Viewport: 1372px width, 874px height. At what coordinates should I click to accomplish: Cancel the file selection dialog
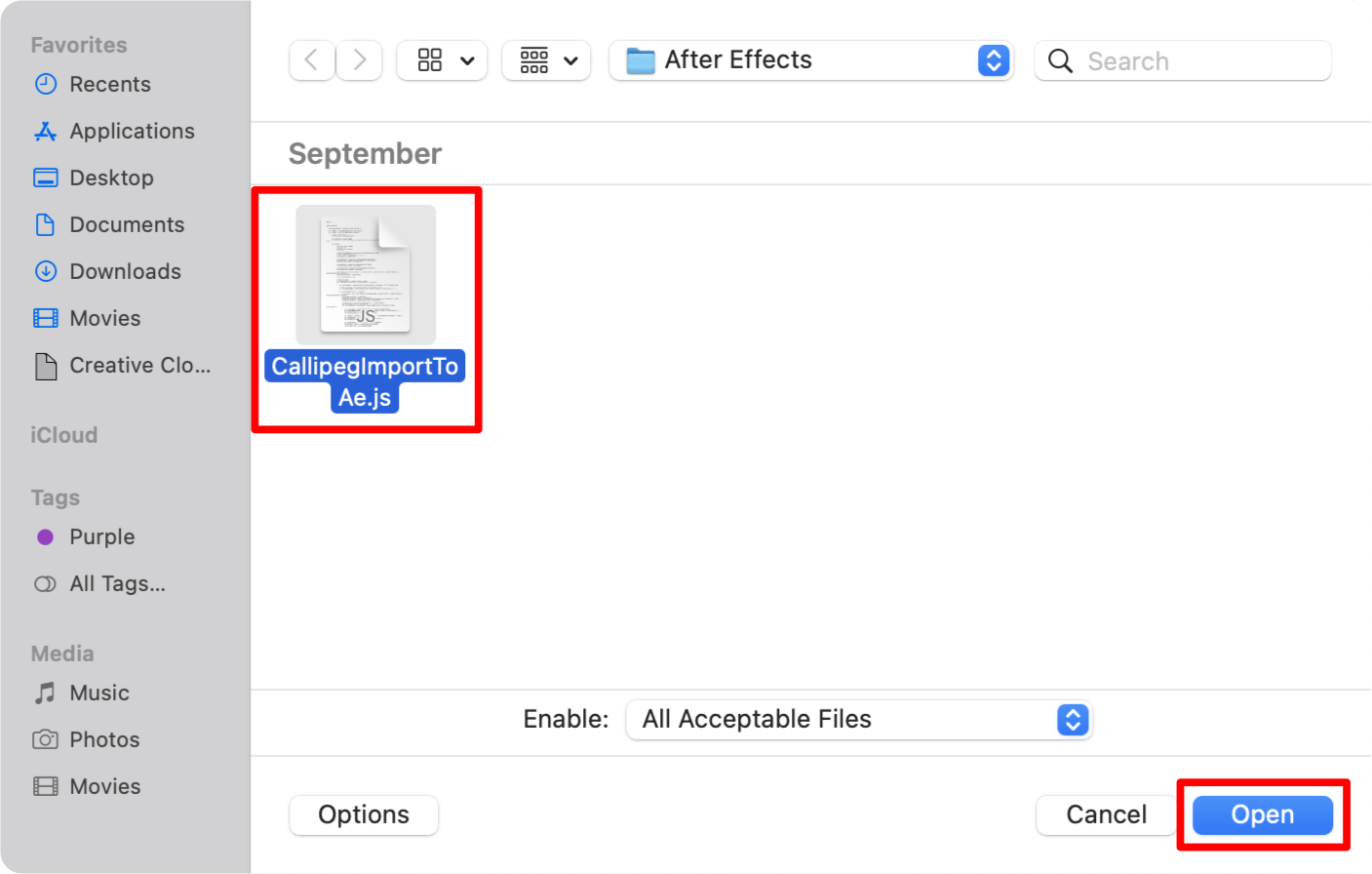[1106, 814]
